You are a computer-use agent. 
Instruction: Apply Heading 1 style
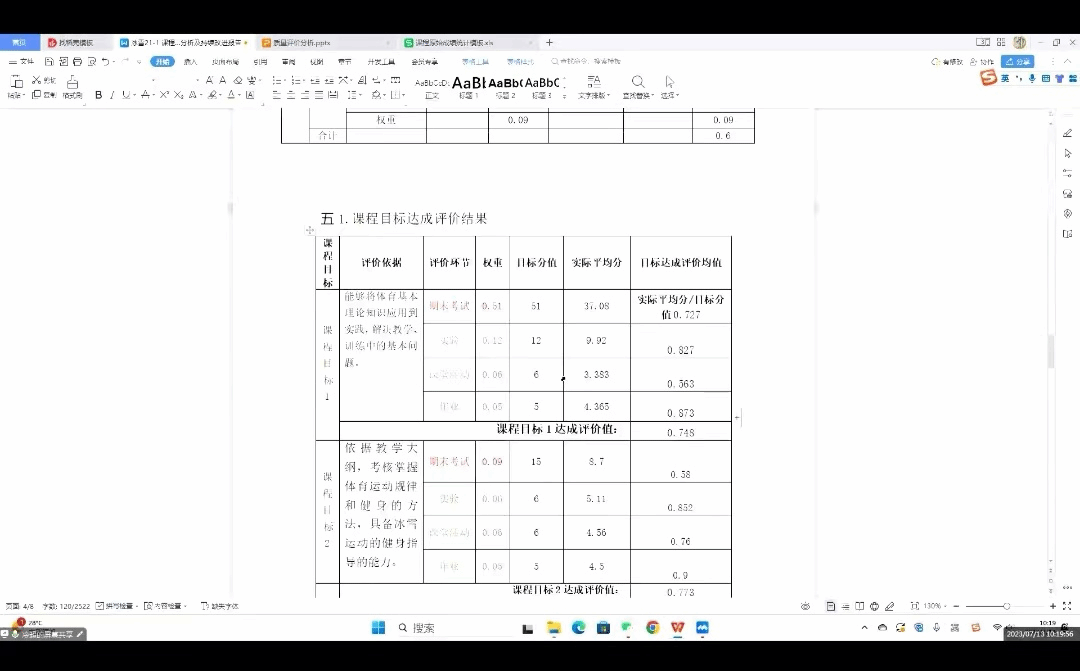[x=468, y=87]
